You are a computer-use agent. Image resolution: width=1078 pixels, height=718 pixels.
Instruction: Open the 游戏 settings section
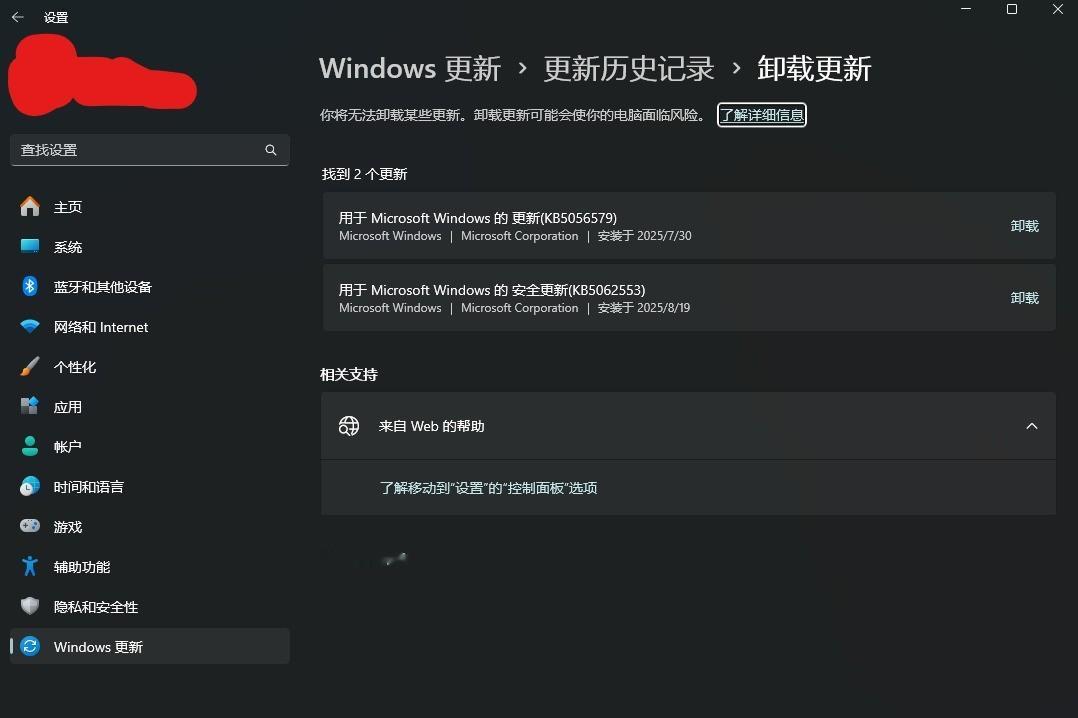[x=67, y=527]
